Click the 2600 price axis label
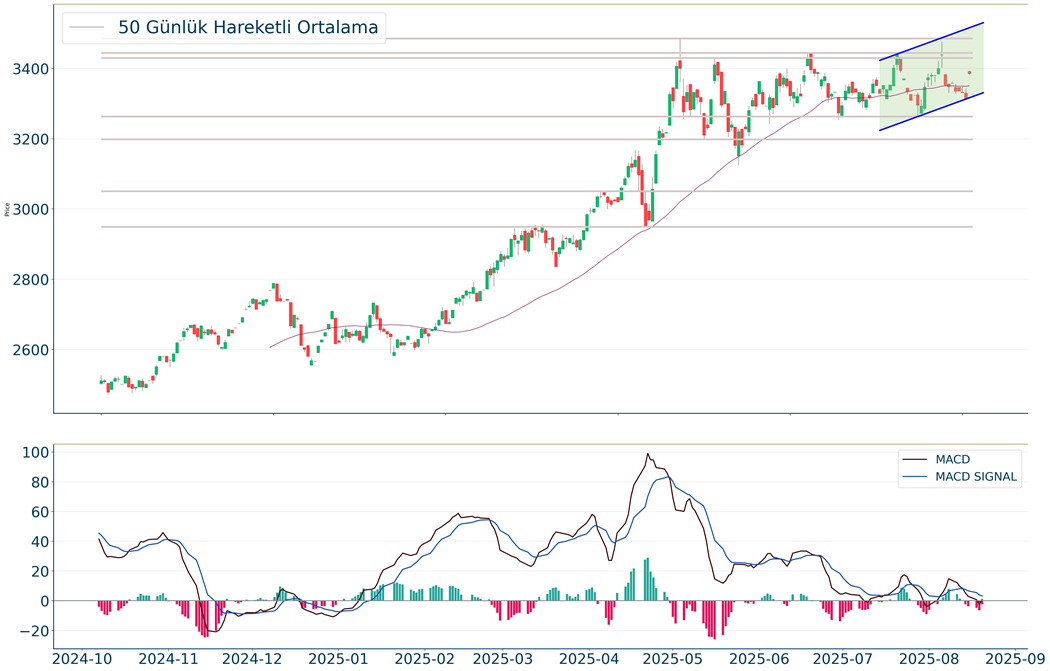The width and height of the screenshot is (1050, 671). pyautogui.click(x=30, y=350)
